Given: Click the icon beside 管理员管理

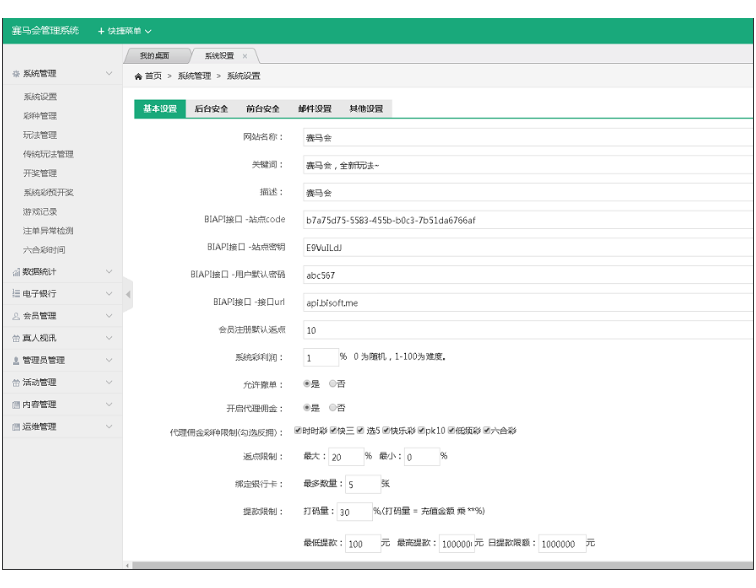Looking at the screenshot, I should pyautogui.click(x=15, y=360).
